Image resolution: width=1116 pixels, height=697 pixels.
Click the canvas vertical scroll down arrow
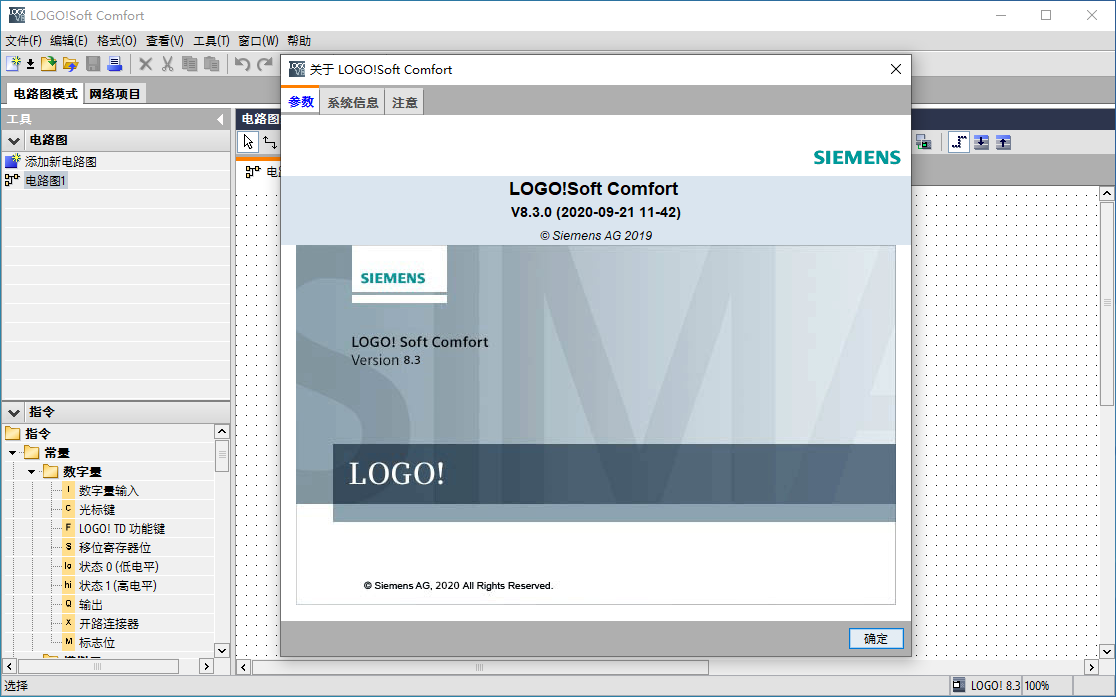[1107, 651]
